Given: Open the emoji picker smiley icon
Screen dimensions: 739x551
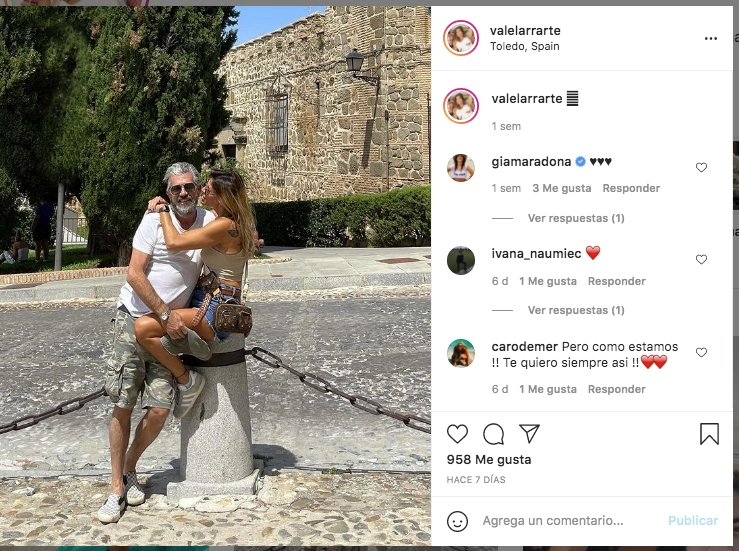Looking at the screenshot, I should 457,521.
